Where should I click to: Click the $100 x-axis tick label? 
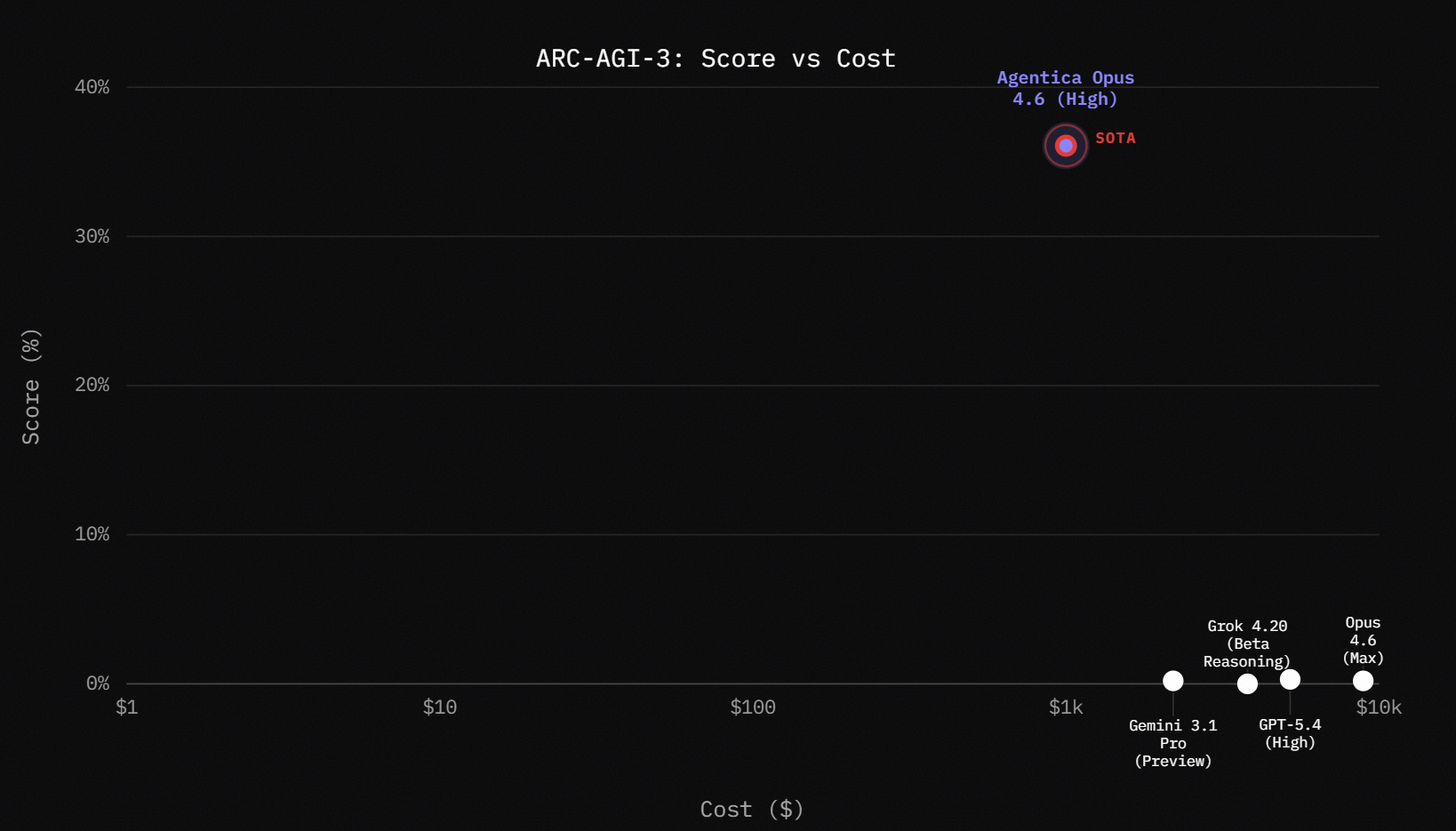(x=753, y=707)
